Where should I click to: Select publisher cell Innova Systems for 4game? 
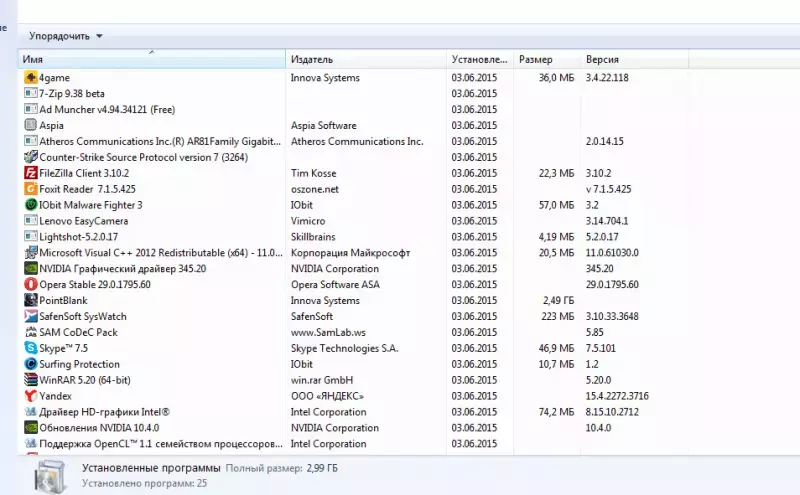click(x=325, y=78)
